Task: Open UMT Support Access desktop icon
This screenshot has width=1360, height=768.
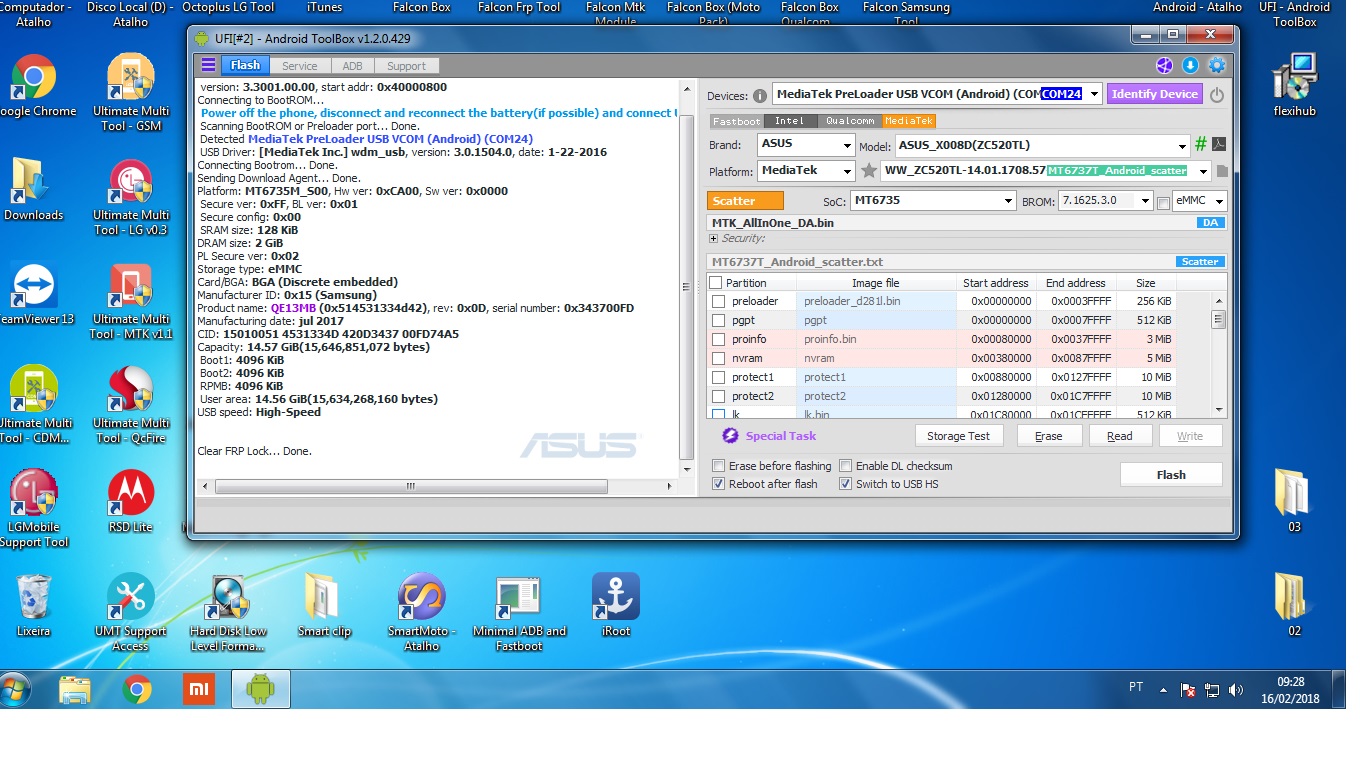Action: [131, 613]
